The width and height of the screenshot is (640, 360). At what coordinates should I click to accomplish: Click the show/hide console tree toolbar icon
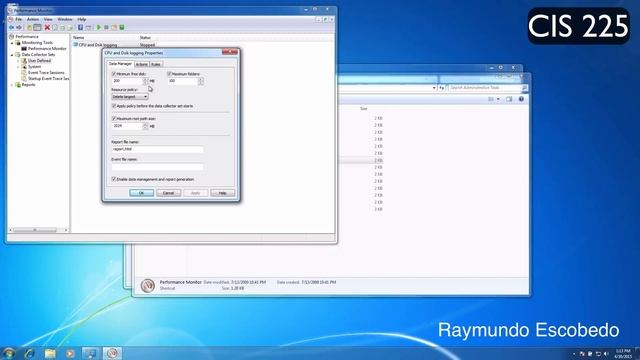[37, 27]
